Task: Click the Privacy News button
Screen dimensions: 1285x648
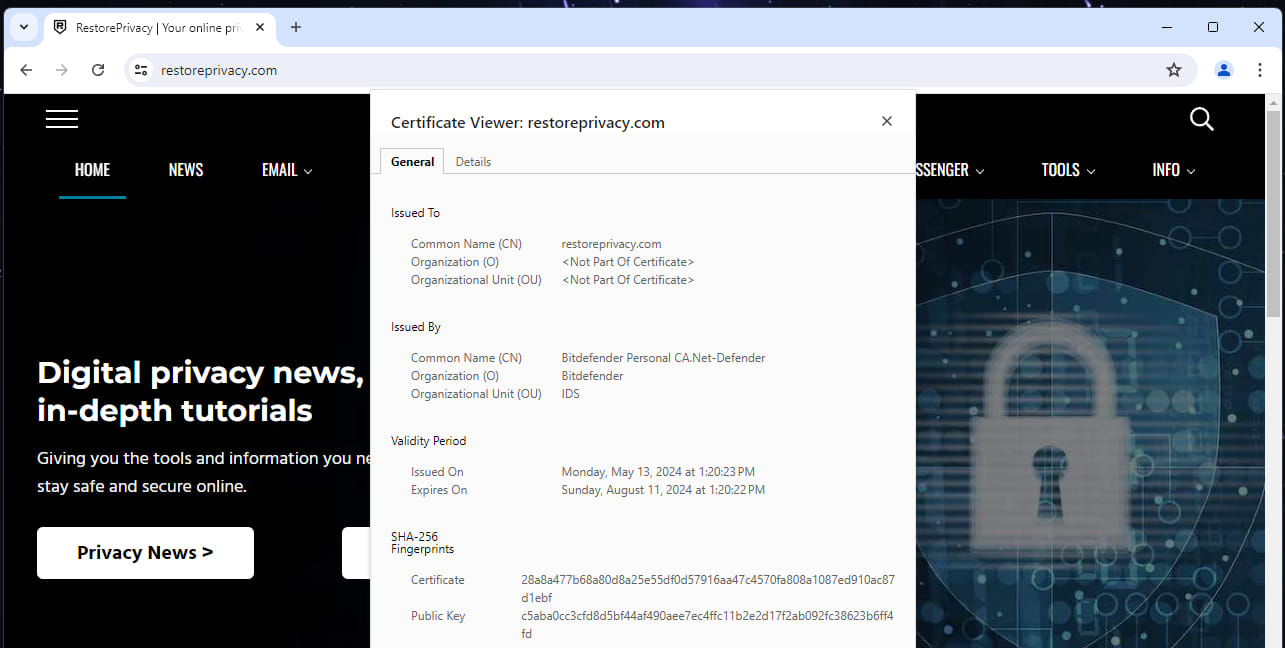Action: click(144, 552)
